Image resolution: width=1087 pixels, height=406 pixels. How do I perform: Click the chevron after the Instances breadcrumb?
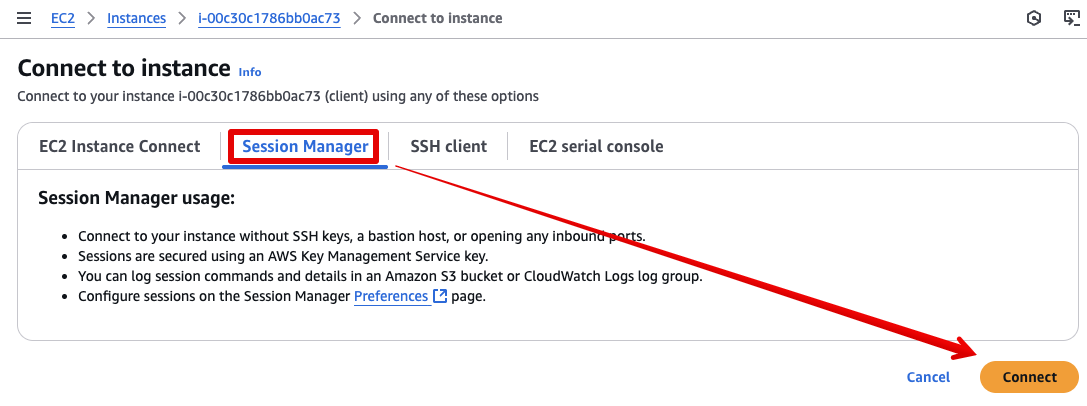click(182, 19)
